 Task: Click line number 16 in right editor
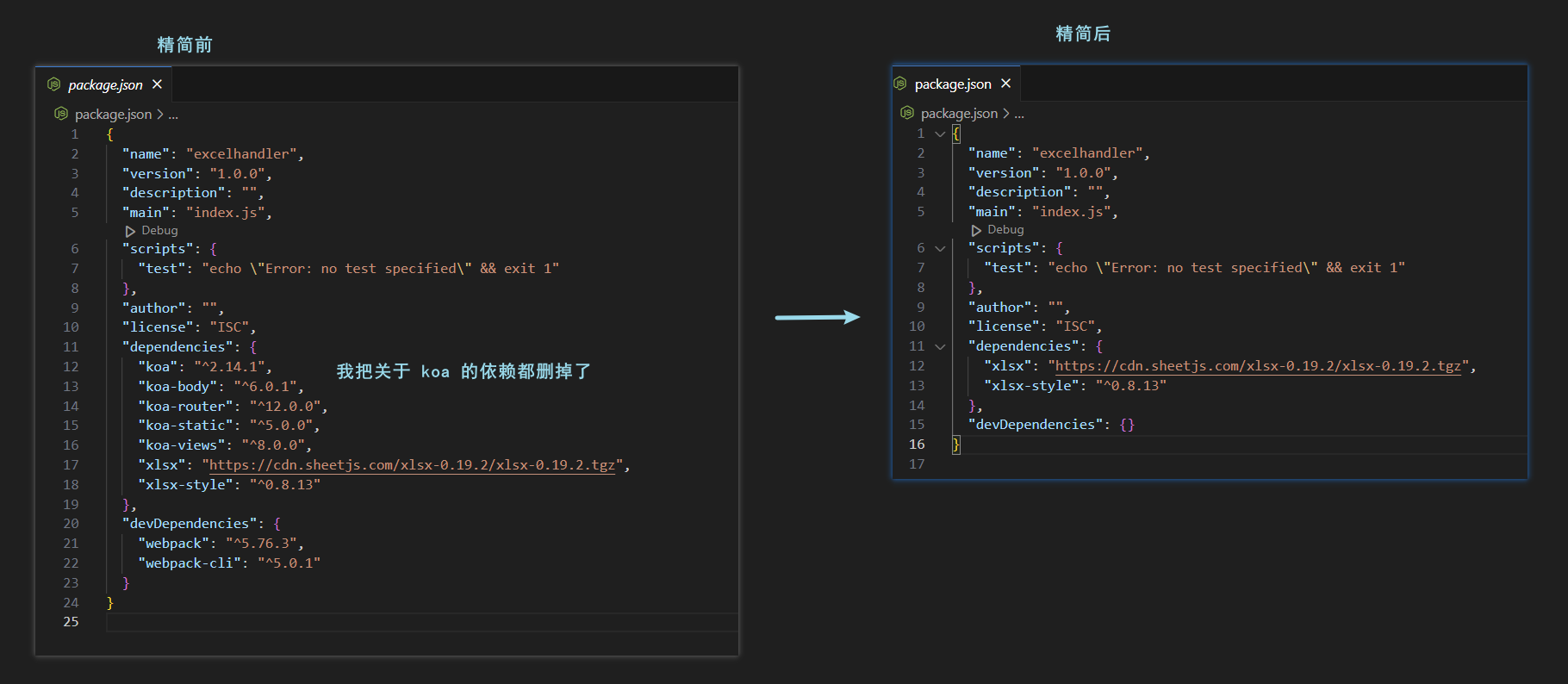[x=917, y=445]
